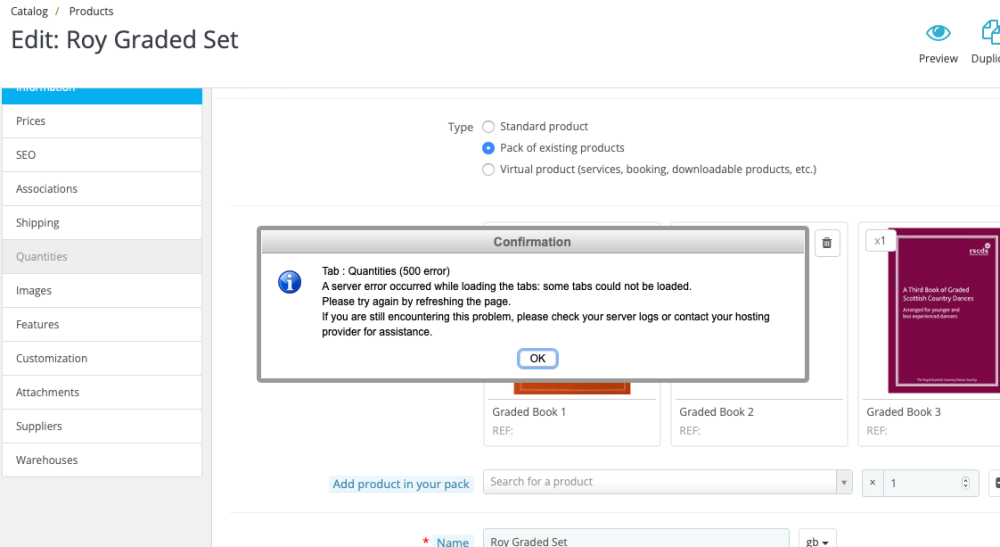
Task: Click the × multiplier icon beside pack quantity
Action: click(872, 483)
